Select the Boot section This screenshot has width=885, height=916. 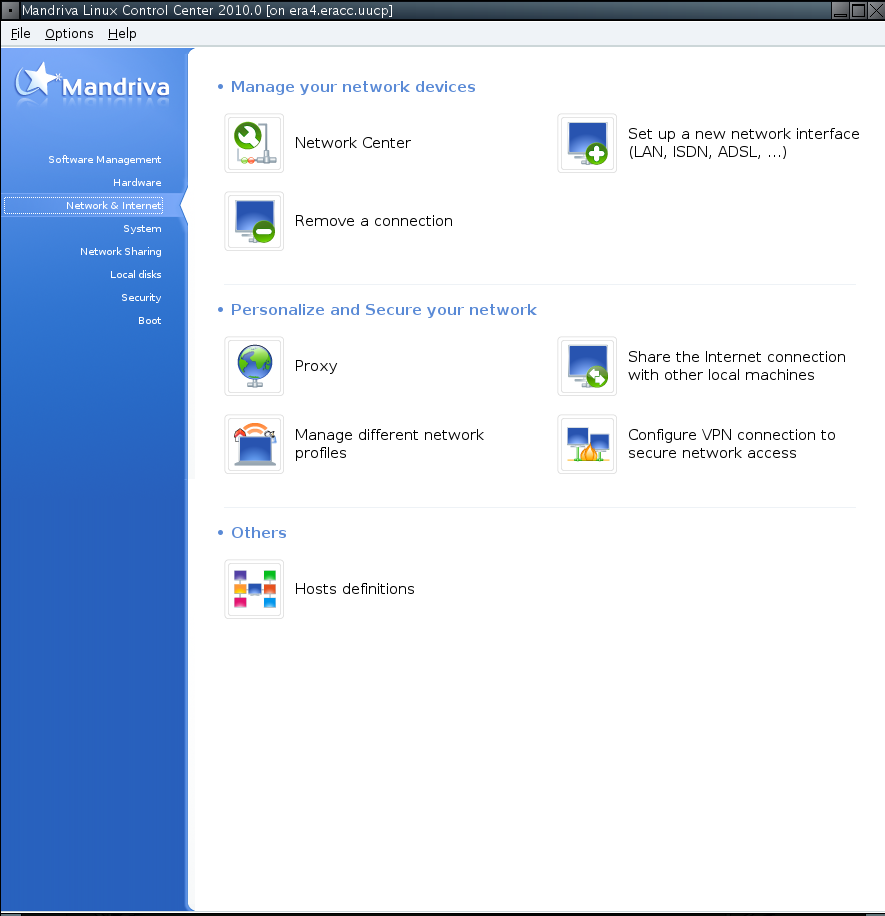click(150, 321)
